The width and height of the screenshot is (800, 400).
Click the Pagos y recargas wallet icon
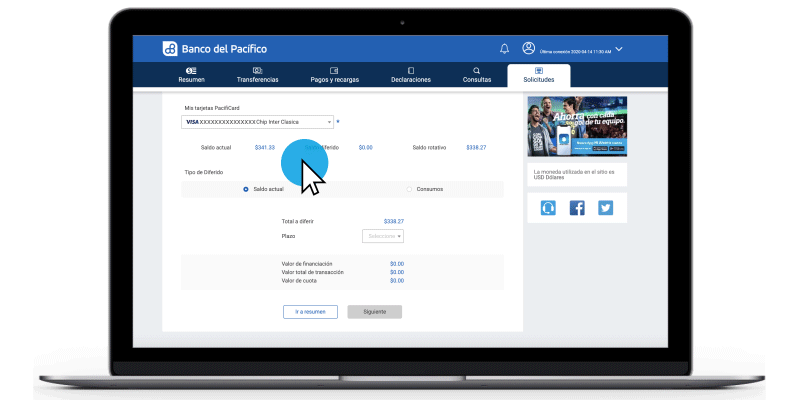[335, 71]
